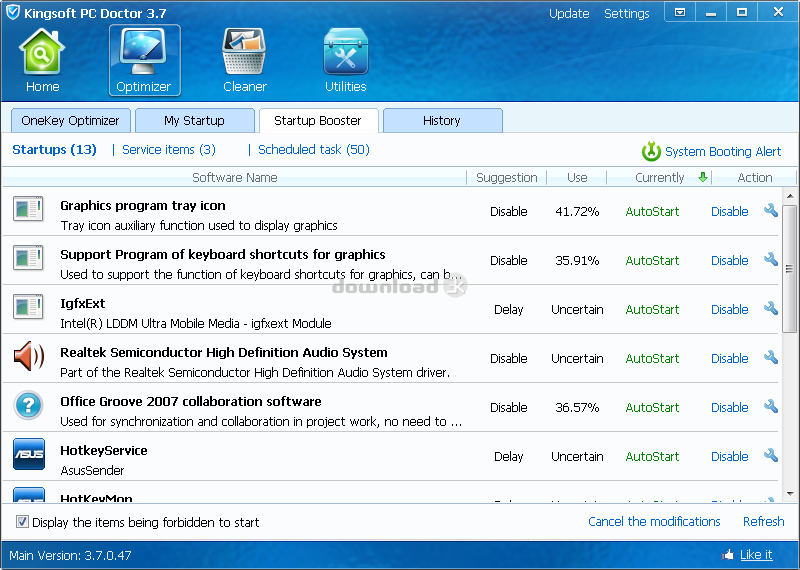Disable the Graphics program tray icon startup
The width and height of the screenshot is (800, 570).
730,211
